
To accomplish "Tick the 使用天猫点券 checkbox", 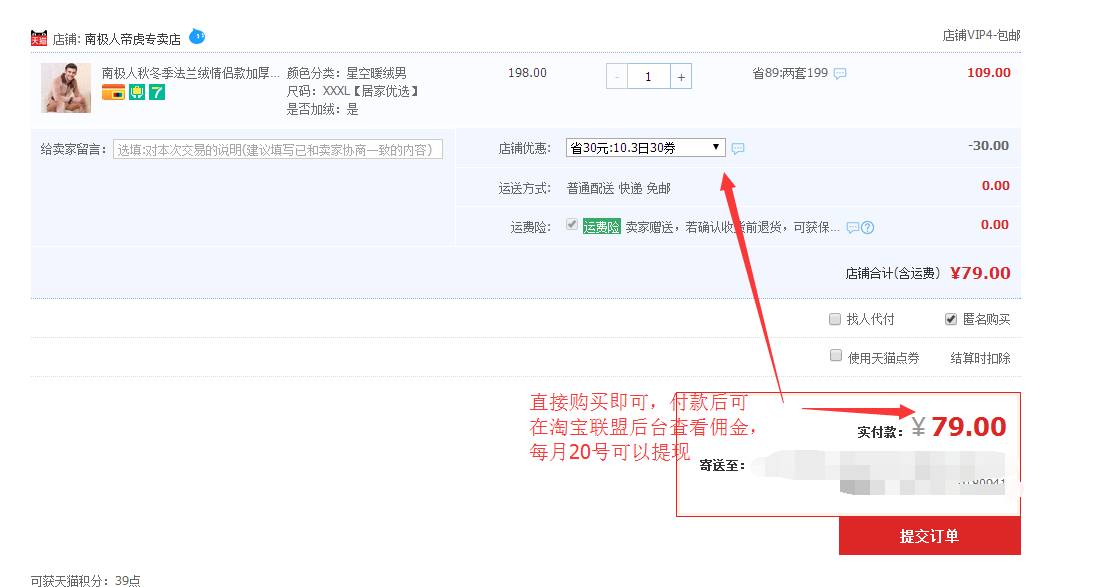I will [x=835, y=356].
